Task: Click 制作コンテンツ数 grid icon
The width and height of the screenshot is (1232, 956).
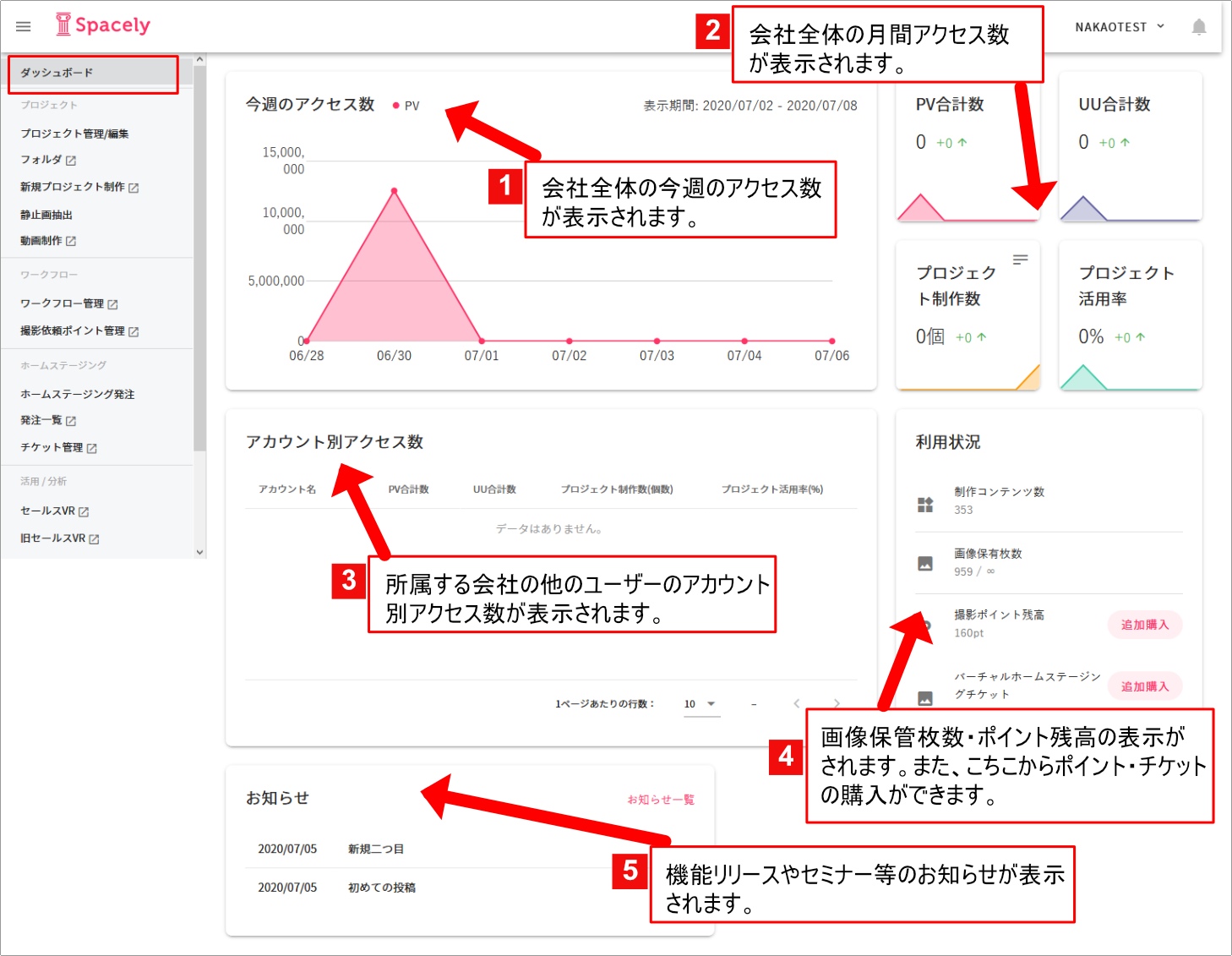Action: (925, 505)
